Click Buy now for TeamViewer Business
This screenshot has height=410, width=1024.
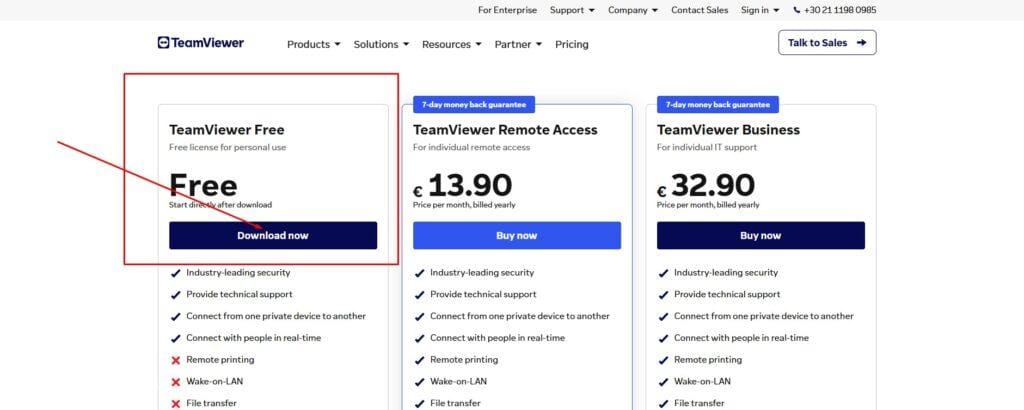(x=761, y=236)
